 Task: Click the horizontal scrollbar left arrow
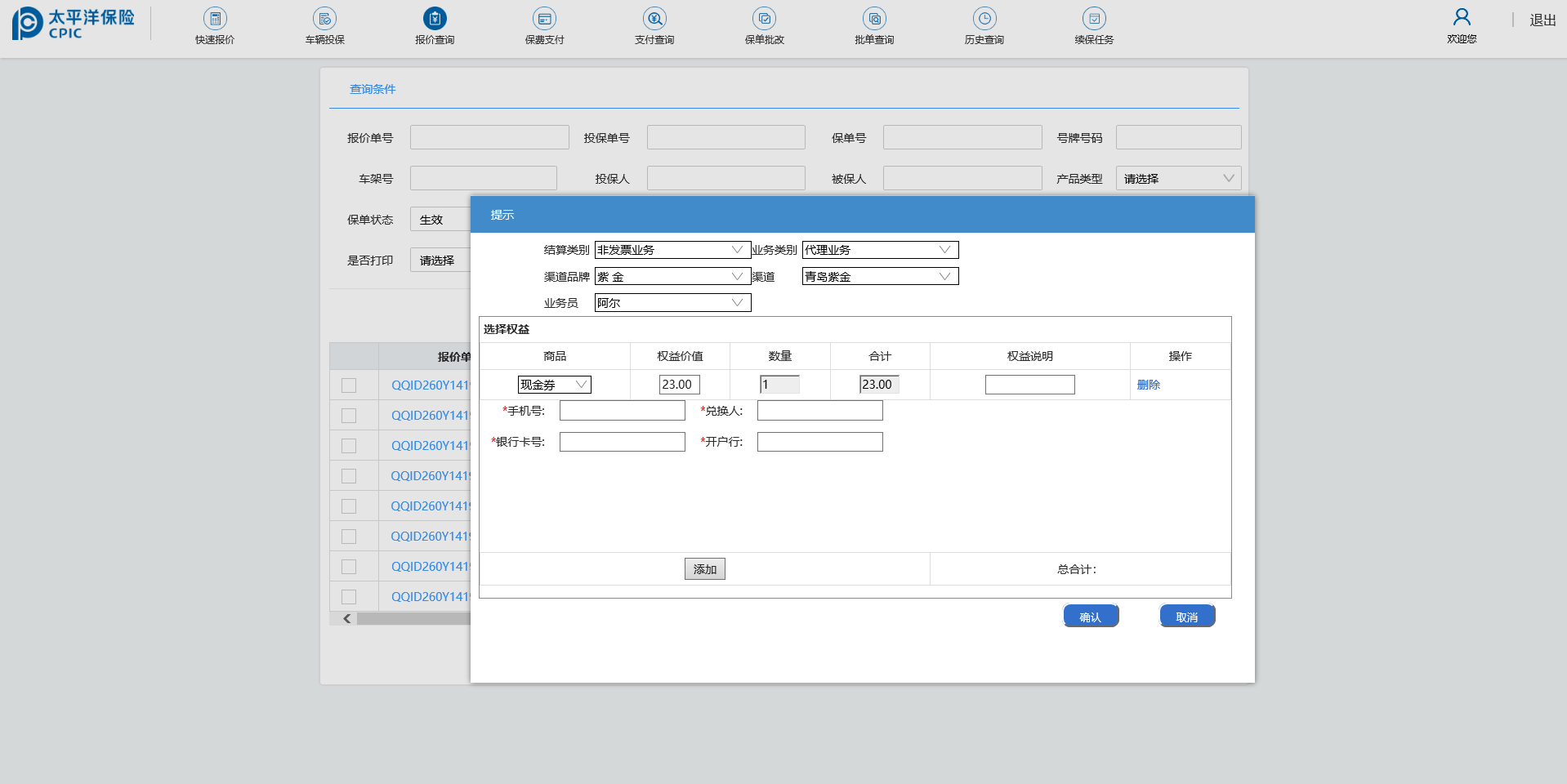click(x=347, y=619)
